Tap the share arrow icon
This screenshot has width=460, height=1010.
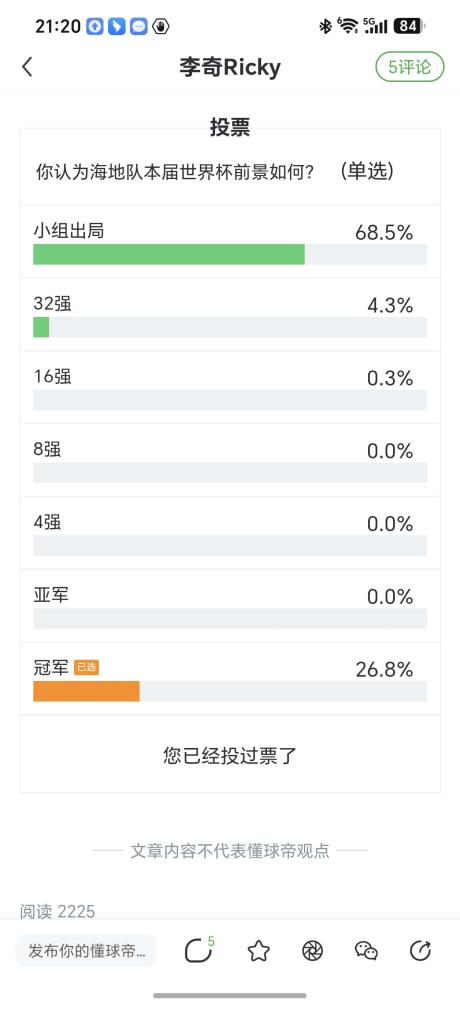point(420,951)
